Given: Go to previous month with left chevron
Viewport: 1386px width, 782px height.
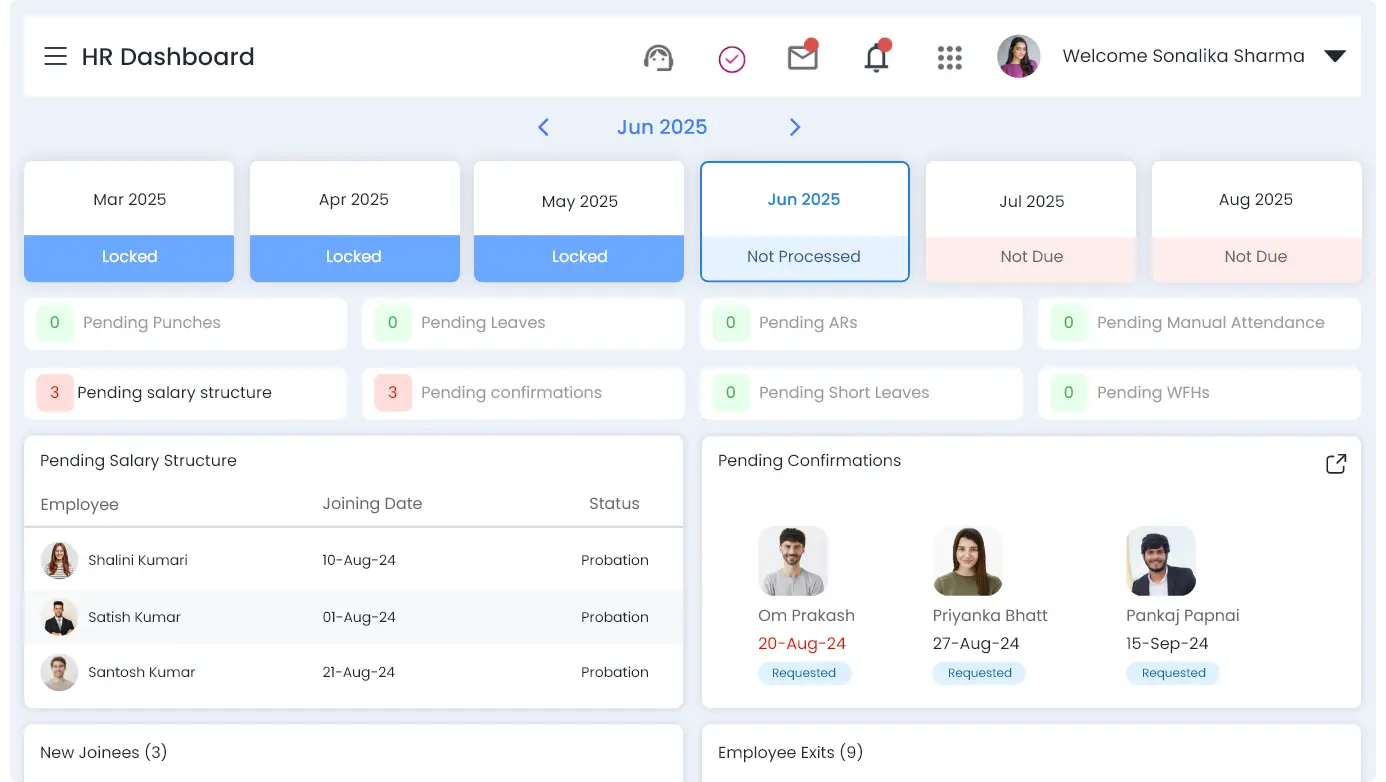Looking at the screenshot, I should coord(543,127).
